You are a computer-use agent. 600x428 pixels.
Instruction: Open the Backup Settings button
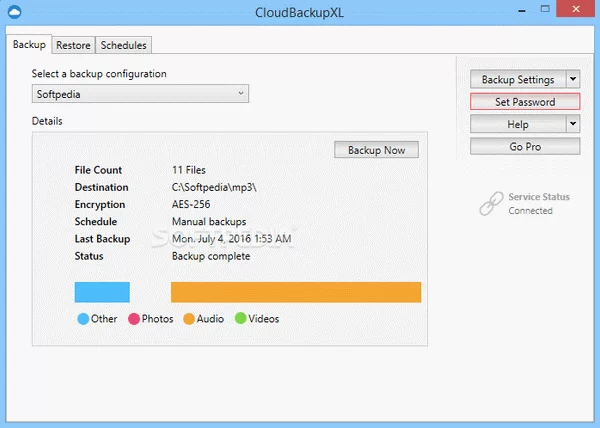point(517,79)
